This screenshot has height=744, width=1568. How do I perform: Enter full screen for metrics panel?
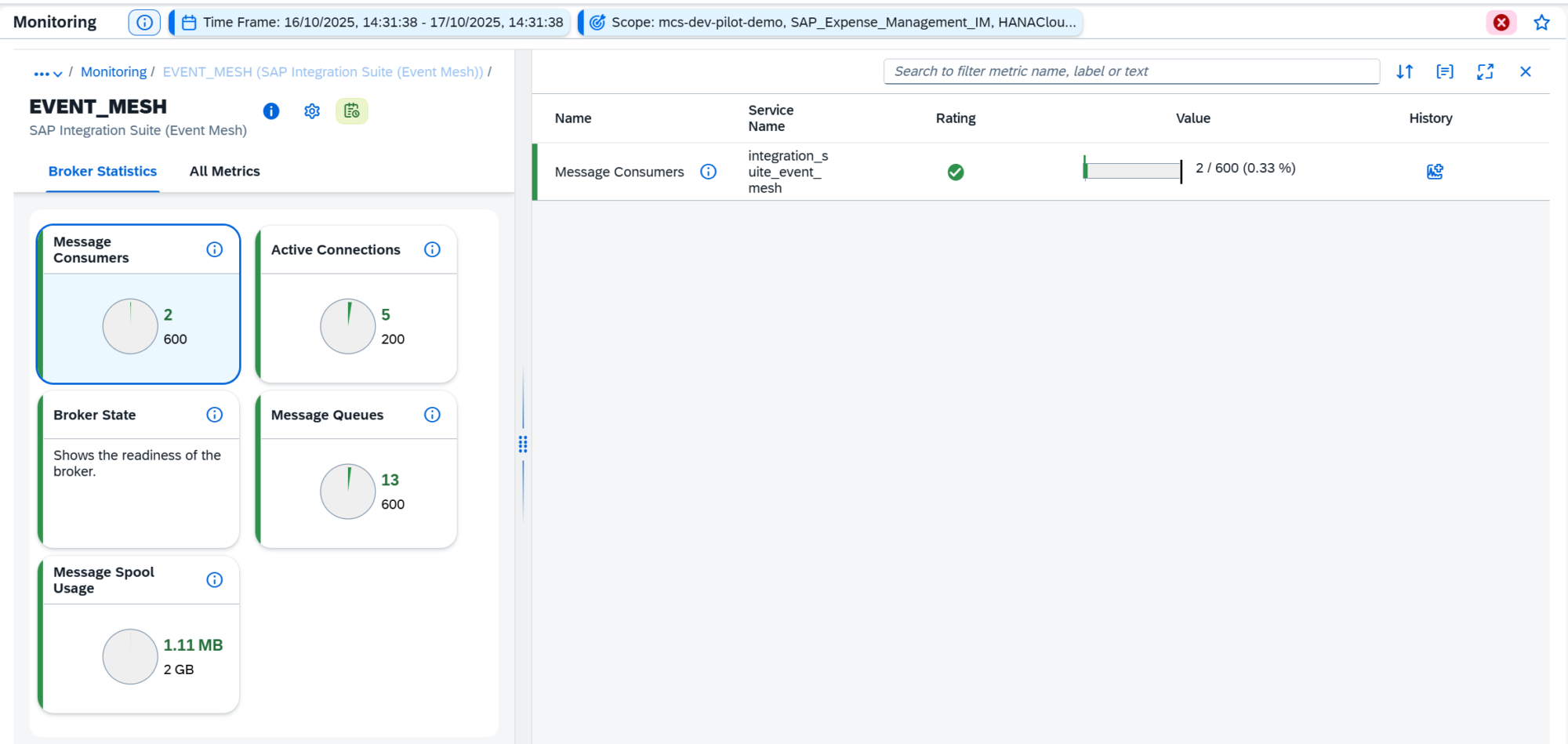click(x=1485, y=72)
